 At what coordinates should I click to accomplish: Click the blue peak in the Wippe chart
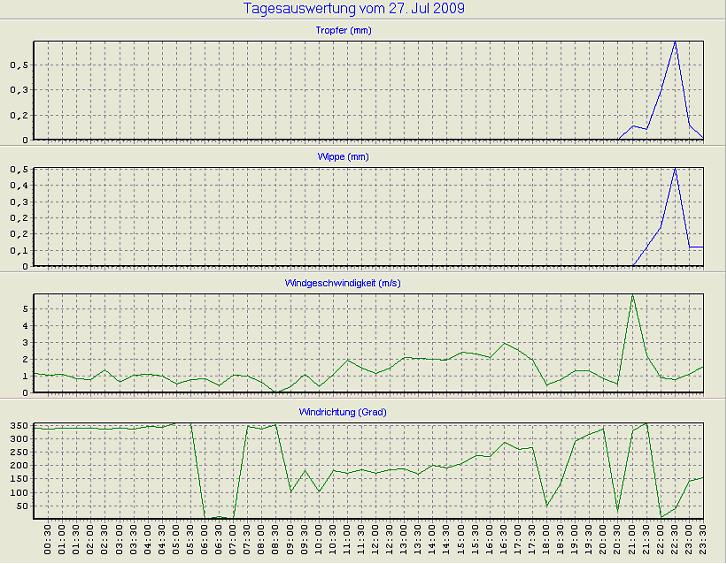click(676, 169)
